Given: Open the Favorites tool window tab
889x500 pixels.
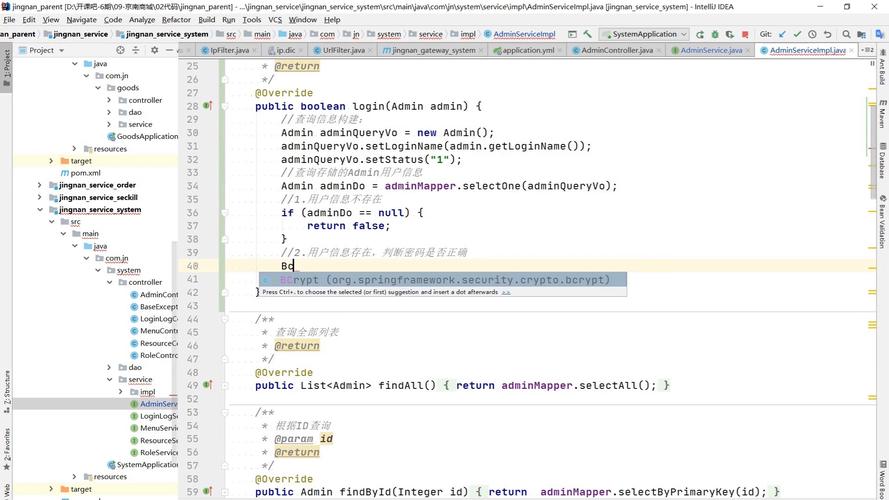Looking at the screenshot, I should tap(6, 450).
